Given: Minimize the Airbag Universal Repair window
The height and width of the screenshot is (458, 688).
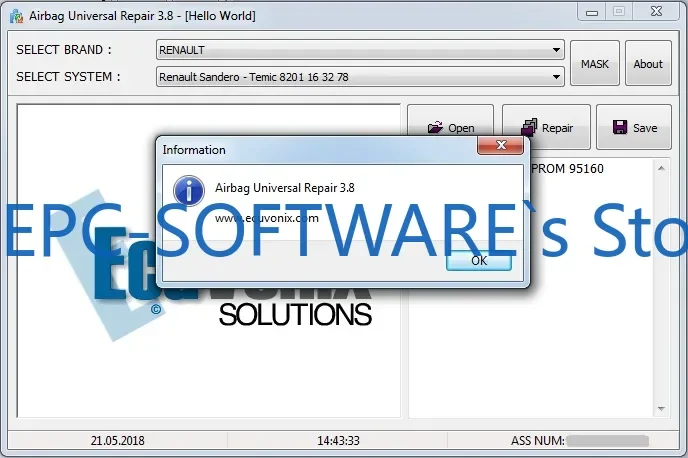Looking at the screenshot, I should [592, 12].
